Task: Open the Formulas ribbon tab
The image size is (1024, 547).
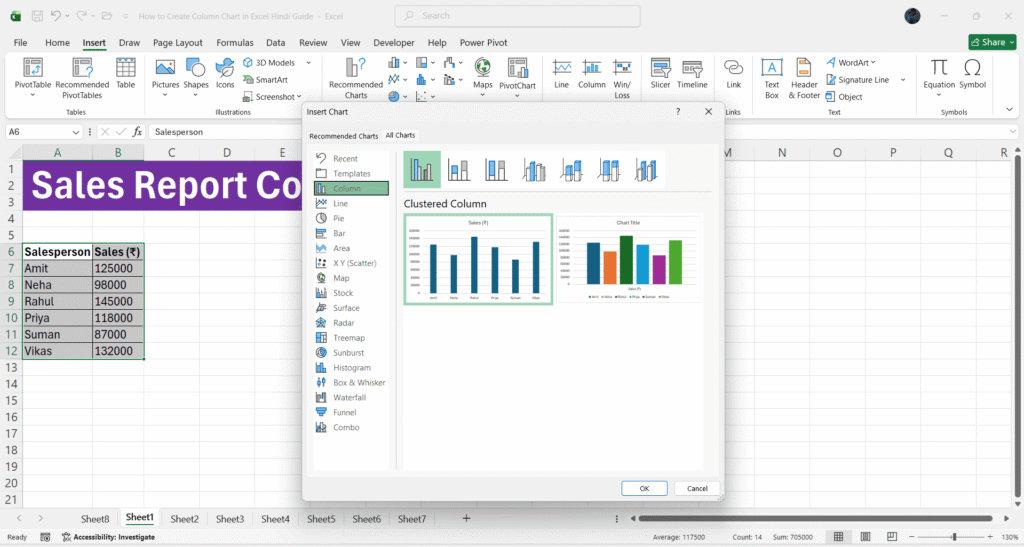Action: pyautogui.click(x=234, y=42)
